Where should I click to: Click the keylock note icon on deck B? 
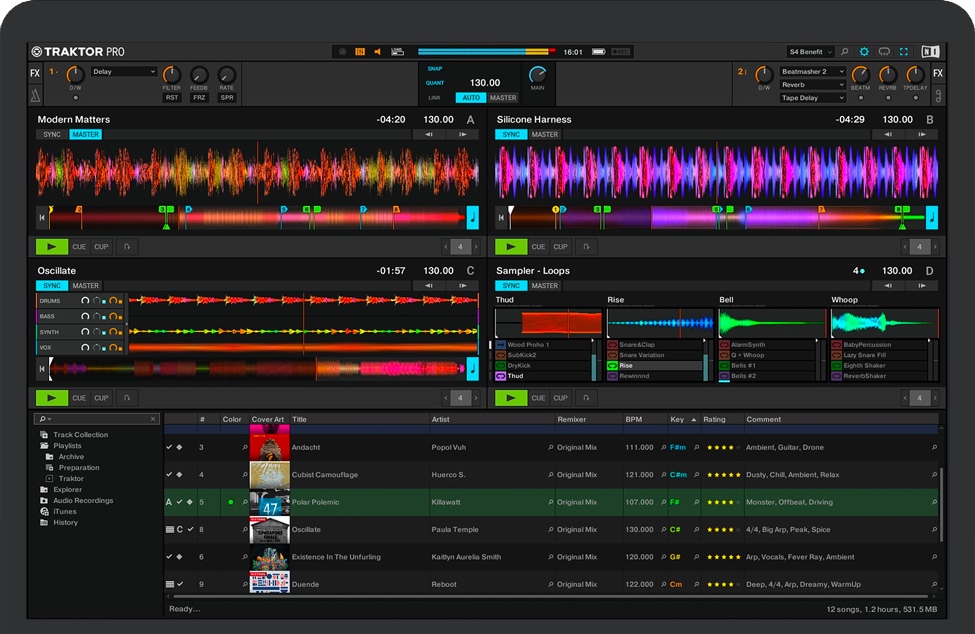point(932,217)
